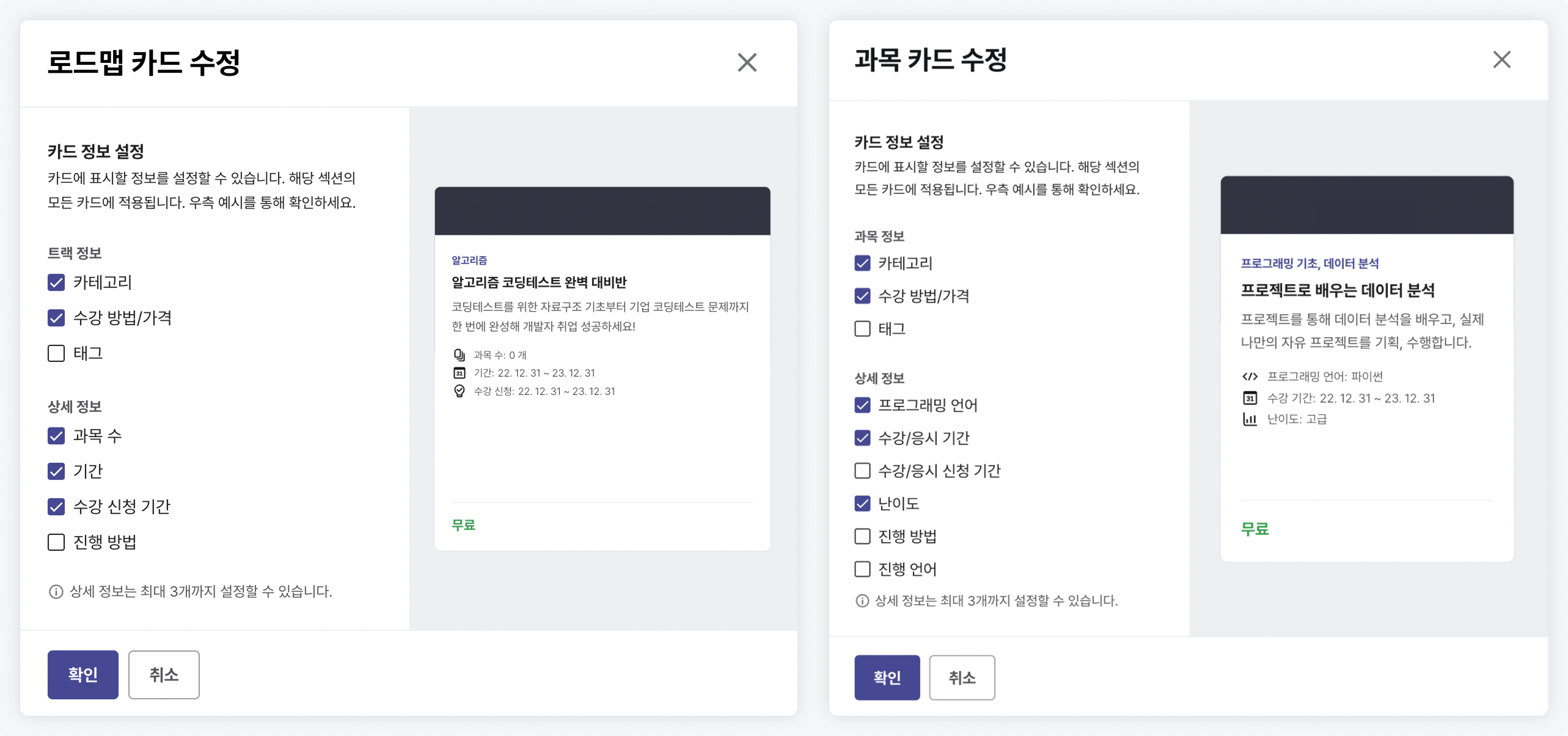Click the 수강 신청 badge icon in preview
1568x736 pixels.
tap(460, 391)
